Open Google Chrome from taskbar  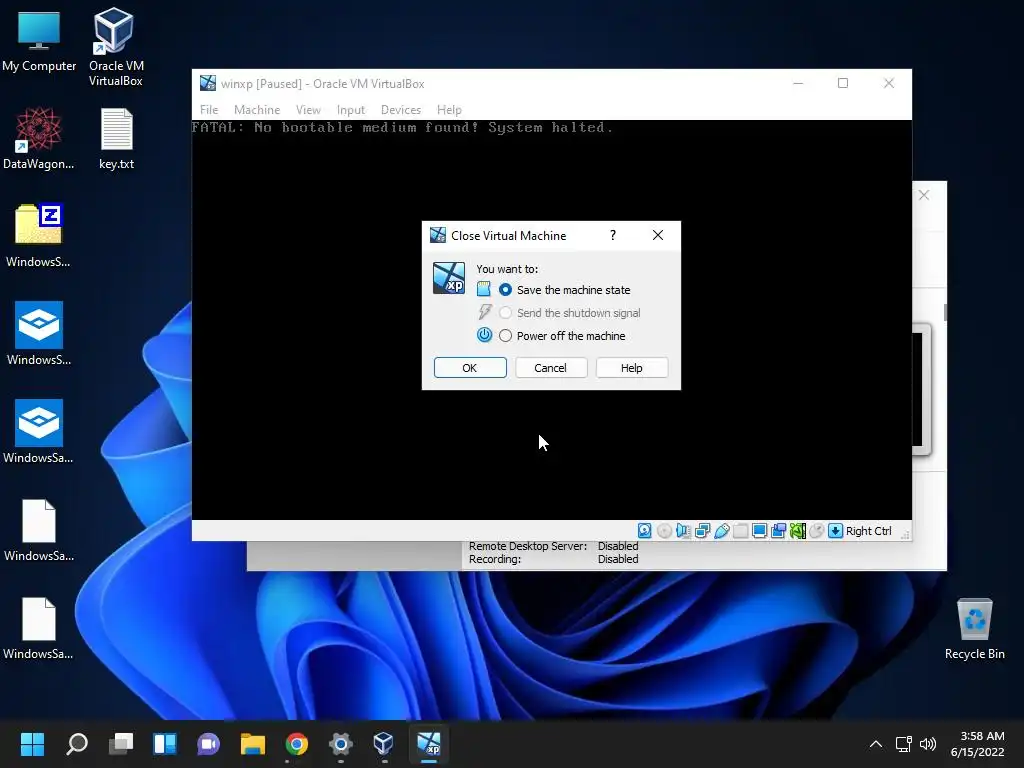(x=296, y=744)
